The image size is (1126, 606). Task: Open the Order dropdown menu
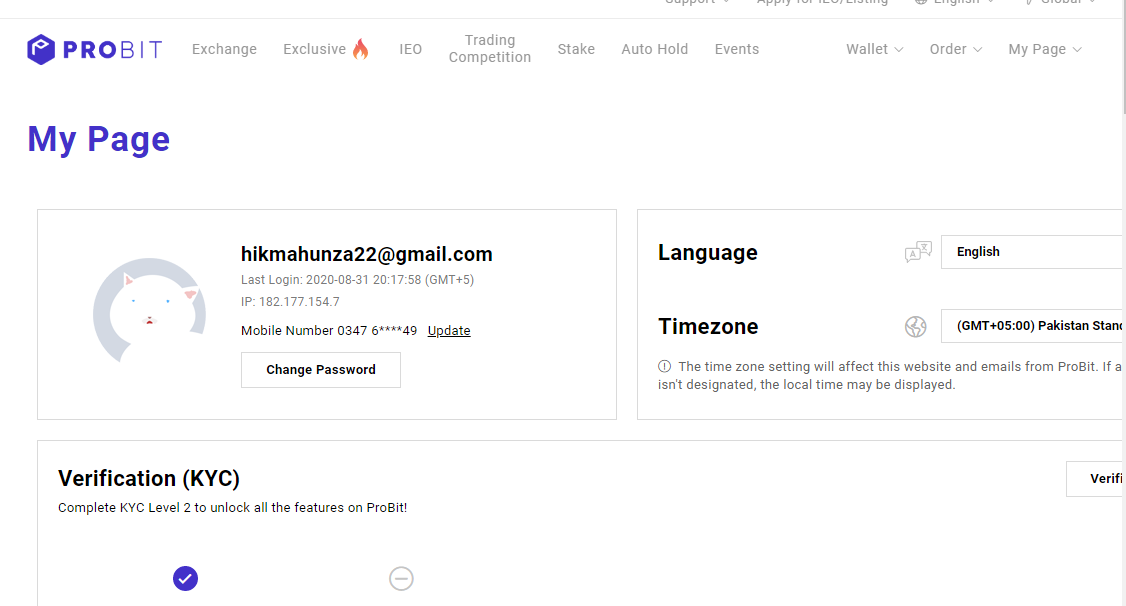955,49
